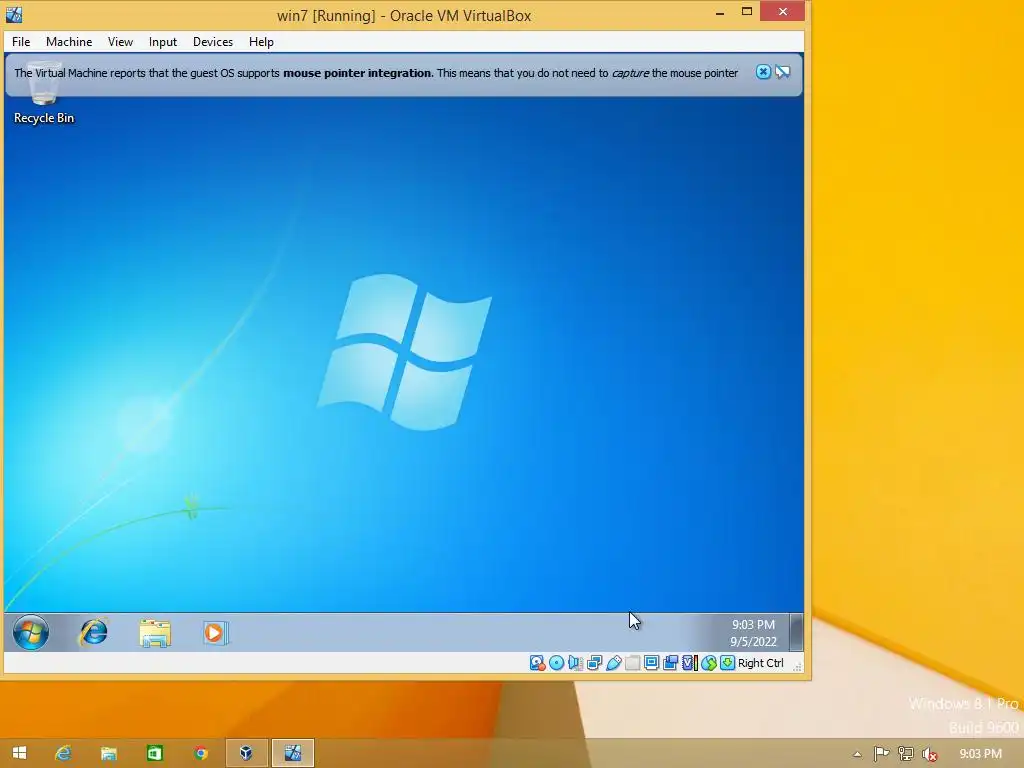Image resolution: width=1024 pixels, height=768 pixels.
Task: Launch Internet Explorer on host taskbar
Action: pyautogui.click(x=63, y=753)
